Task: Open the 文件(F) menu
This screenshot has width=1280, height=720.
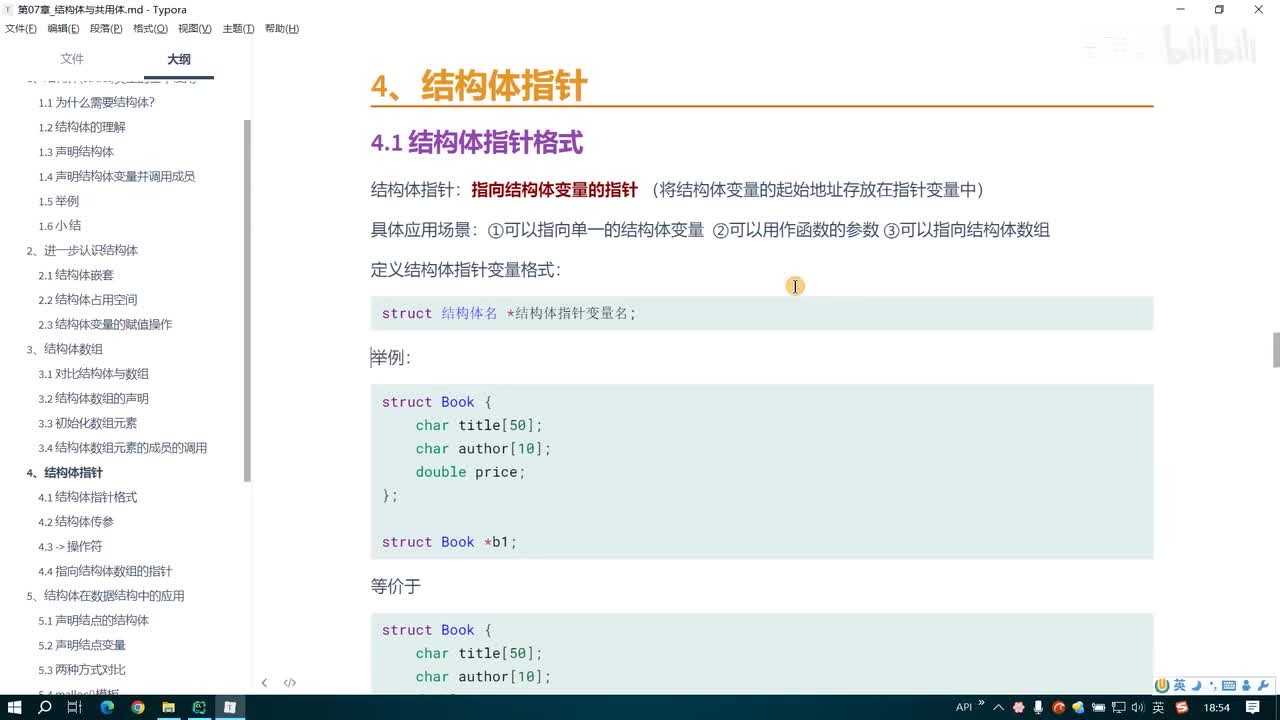Action: [x=21, y=29]
